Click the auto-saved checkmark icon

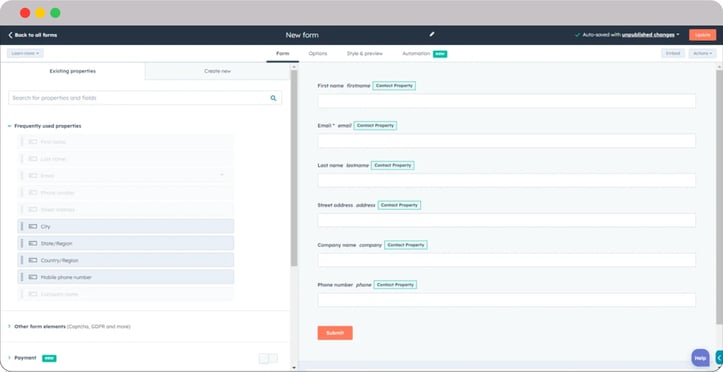pos(577,35)
